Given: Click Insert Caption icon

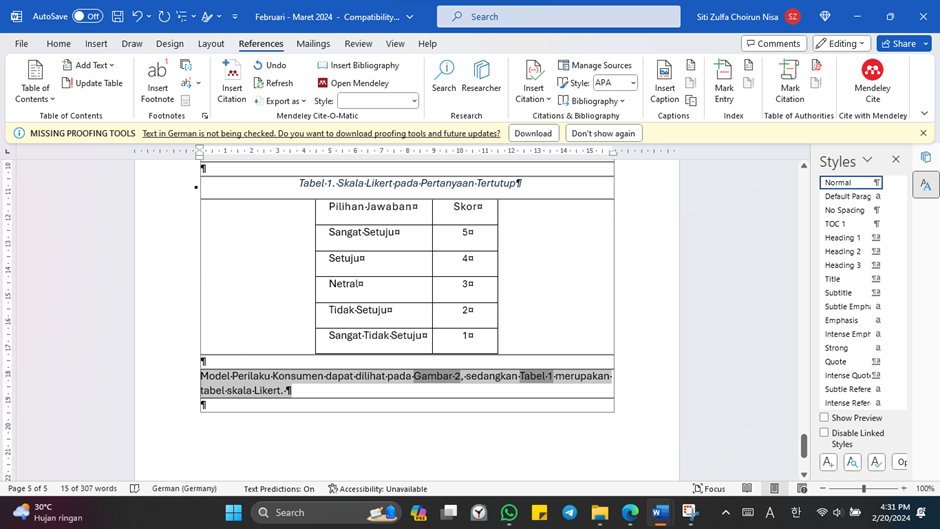Looking at the screenshot, I should [664, 82].
